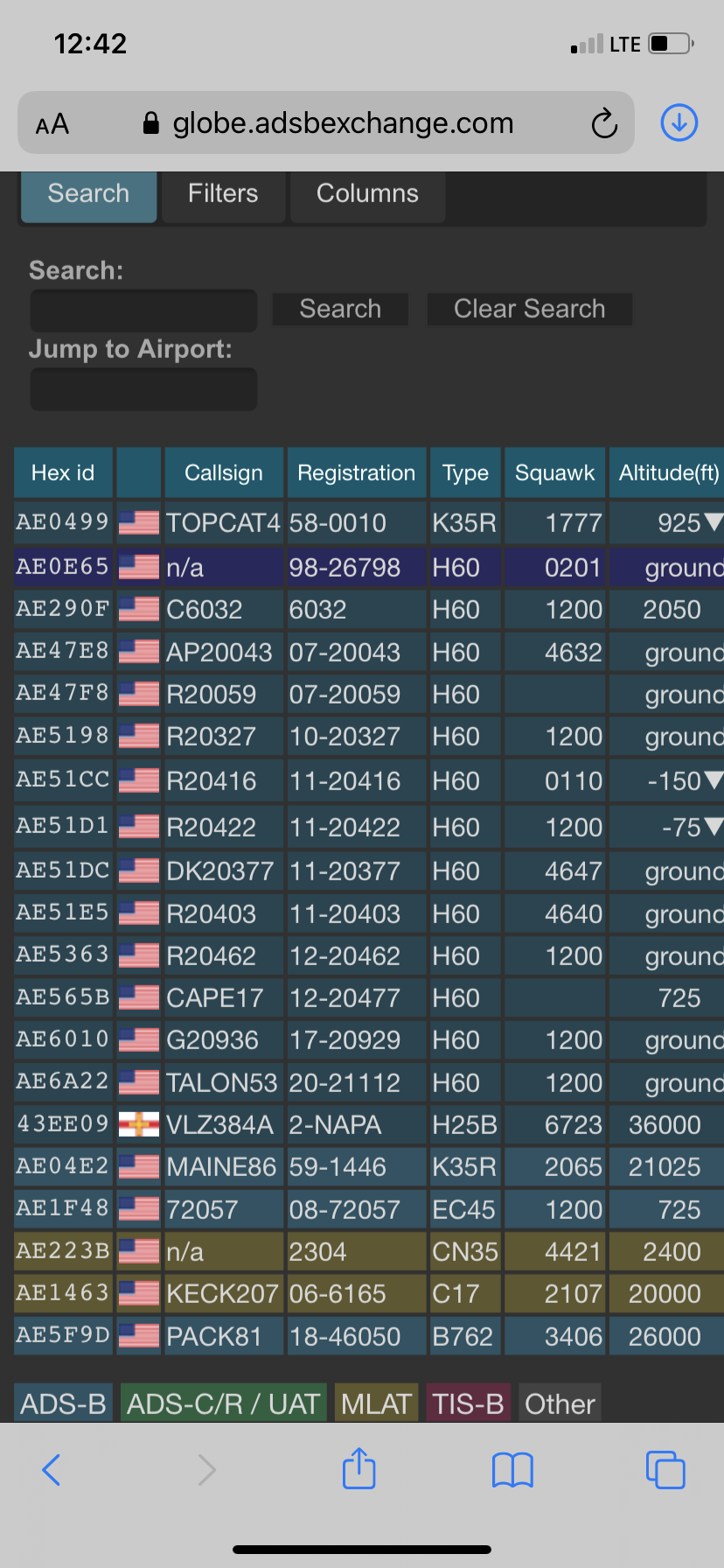Select registration 08-72057
This screenshot has height=1568, width=724.
(345, 1209)
